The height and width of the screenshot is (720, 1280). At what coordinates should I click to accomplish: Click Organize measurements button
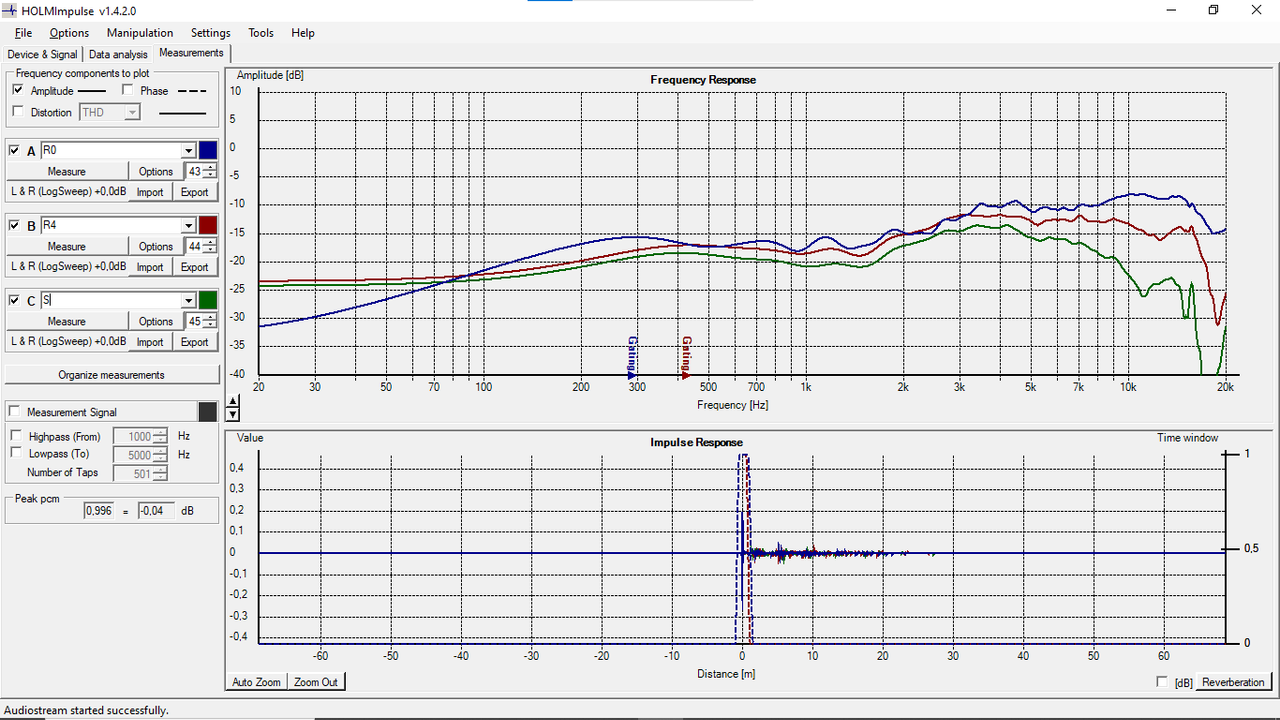coord(112,375)
